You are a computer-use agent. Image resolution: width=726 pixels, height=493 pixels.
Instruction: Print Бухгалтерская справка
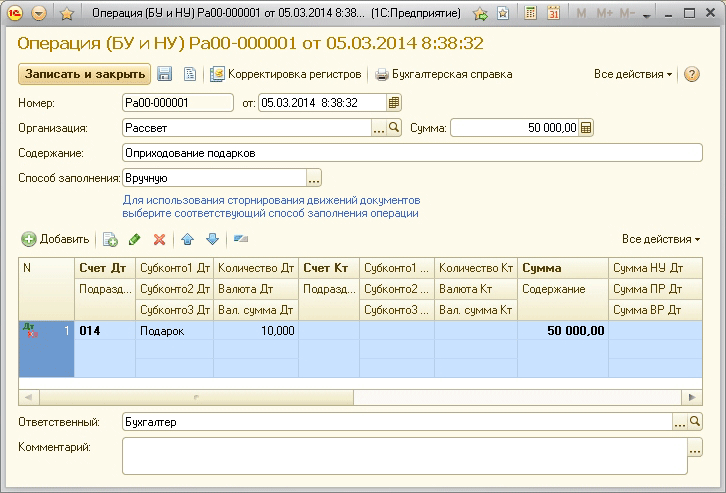tap(444, 74)
